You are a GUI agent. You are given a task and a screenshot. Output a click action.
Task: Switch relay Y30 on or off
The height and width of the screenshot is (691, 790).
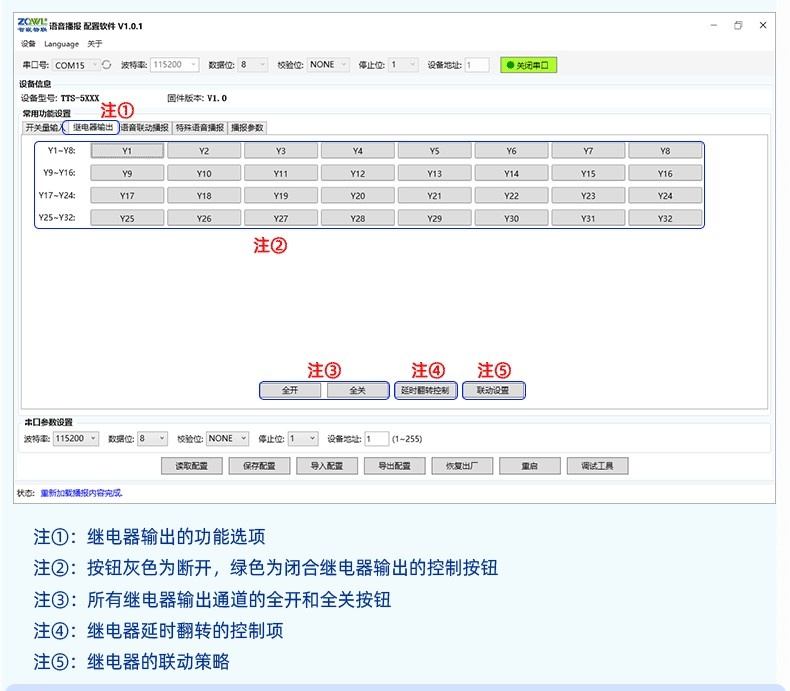(x=511, y=218)
